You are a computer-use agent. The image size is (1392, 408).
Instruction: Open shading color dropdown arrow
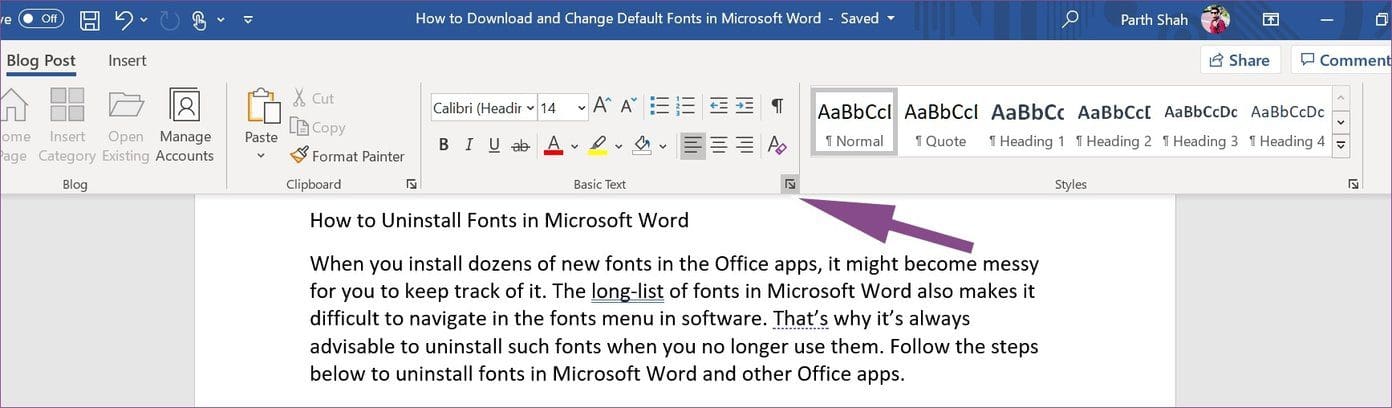coord(662,147)
